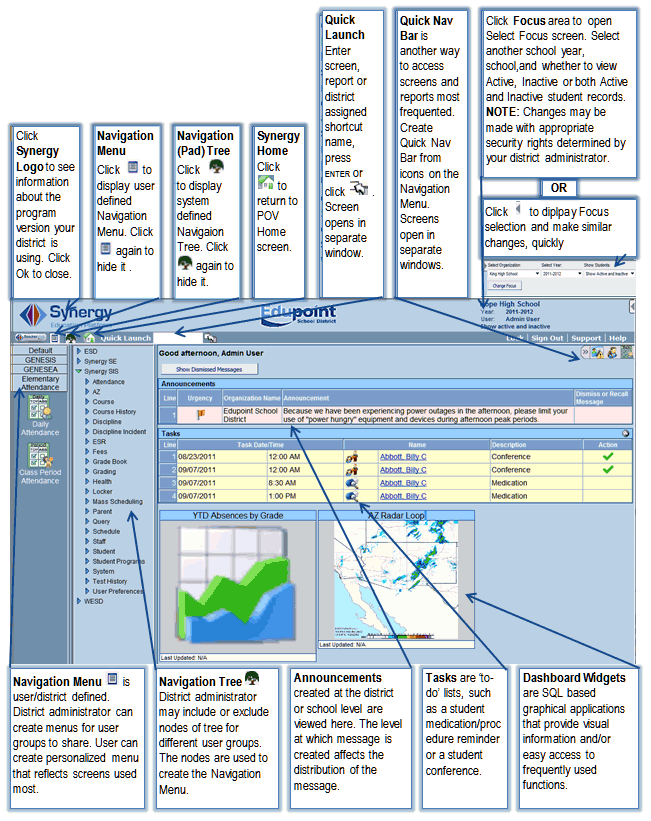Click conference icon in 08/23/2011 task row

click(351, 457)
